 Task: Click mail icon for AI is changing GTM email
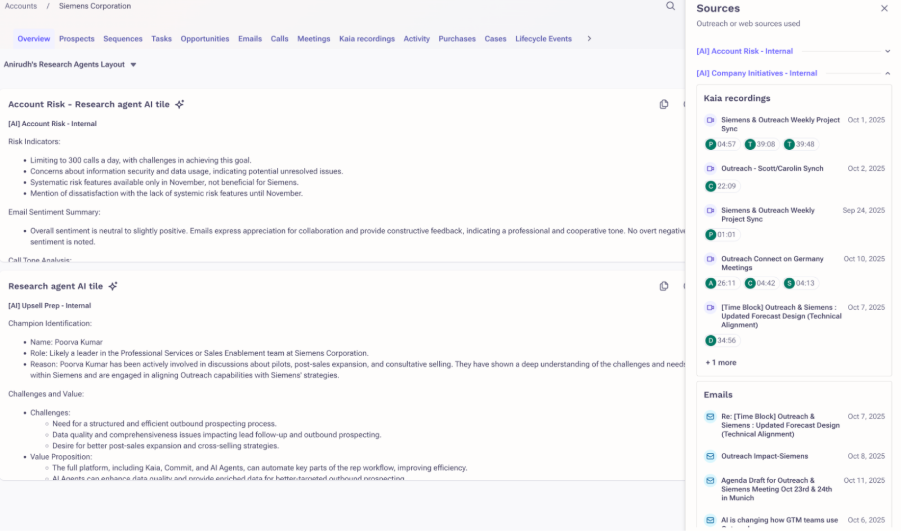tap(710, 520)
